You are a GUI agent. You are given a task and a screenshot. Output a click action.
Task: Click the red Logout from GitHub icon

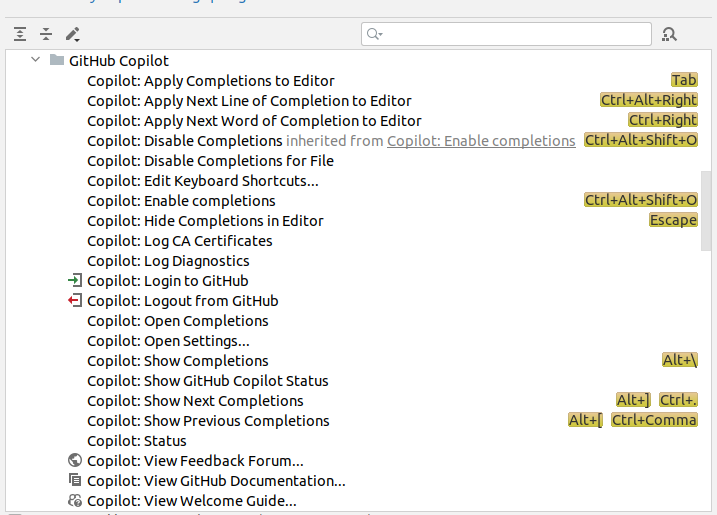pyautogui.click(x=75, y=300)
